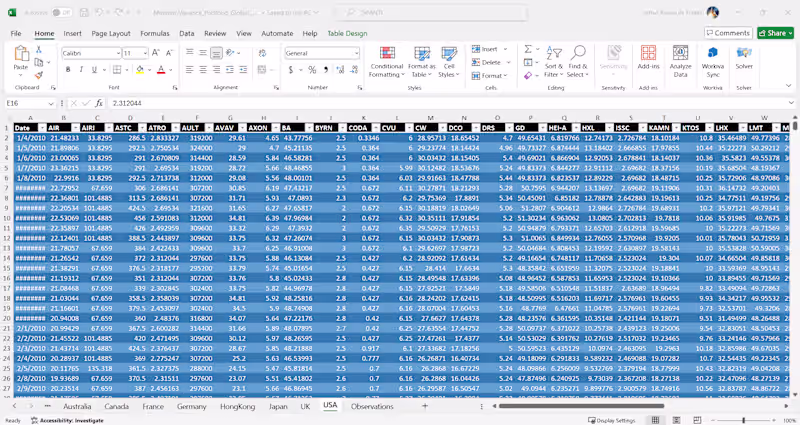The width and height of the screenshot is (800, 425).
Task: Click the Format Painter brush icon
Action: pyautogui.click(x=38, y=74)
